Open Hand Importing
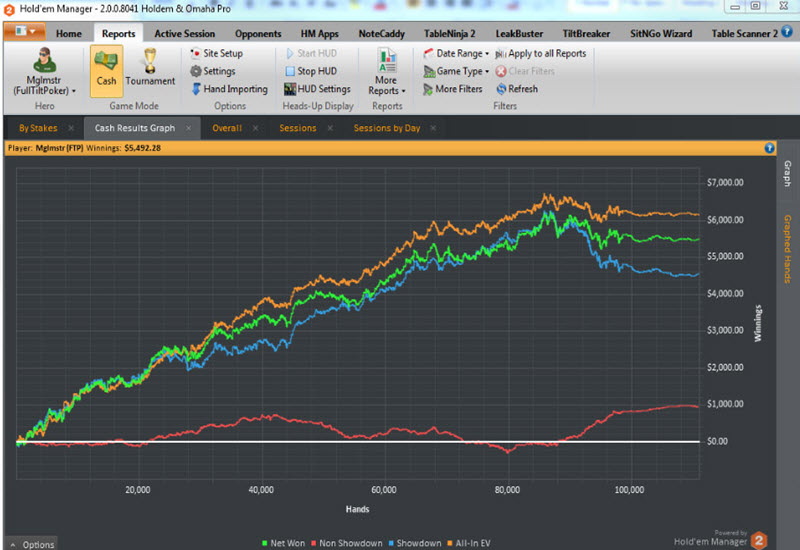The width and height of the screenshot is (800, 550). [230, 89]
